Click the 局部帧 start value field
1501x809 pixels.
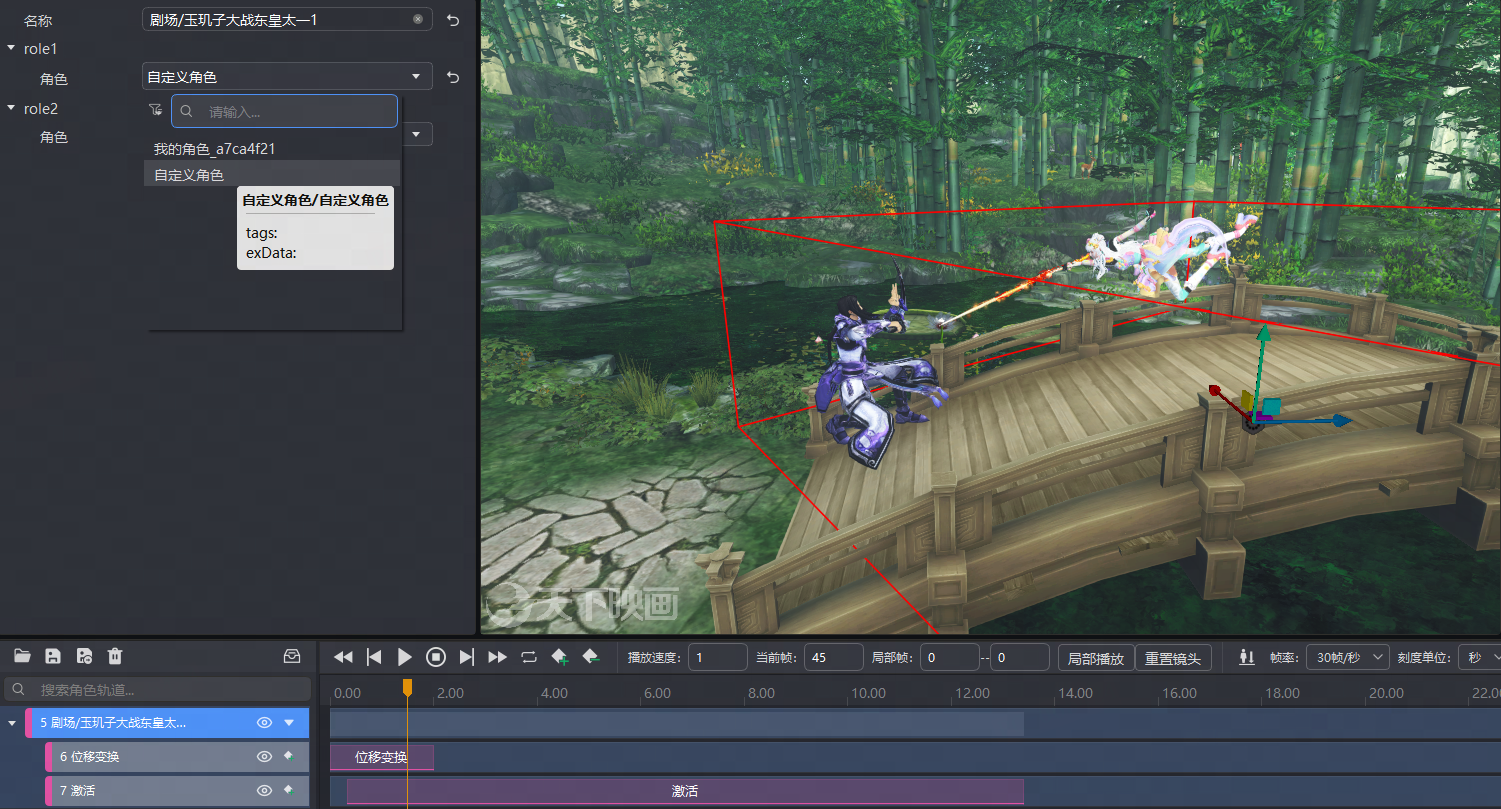(x=950, y=657)
